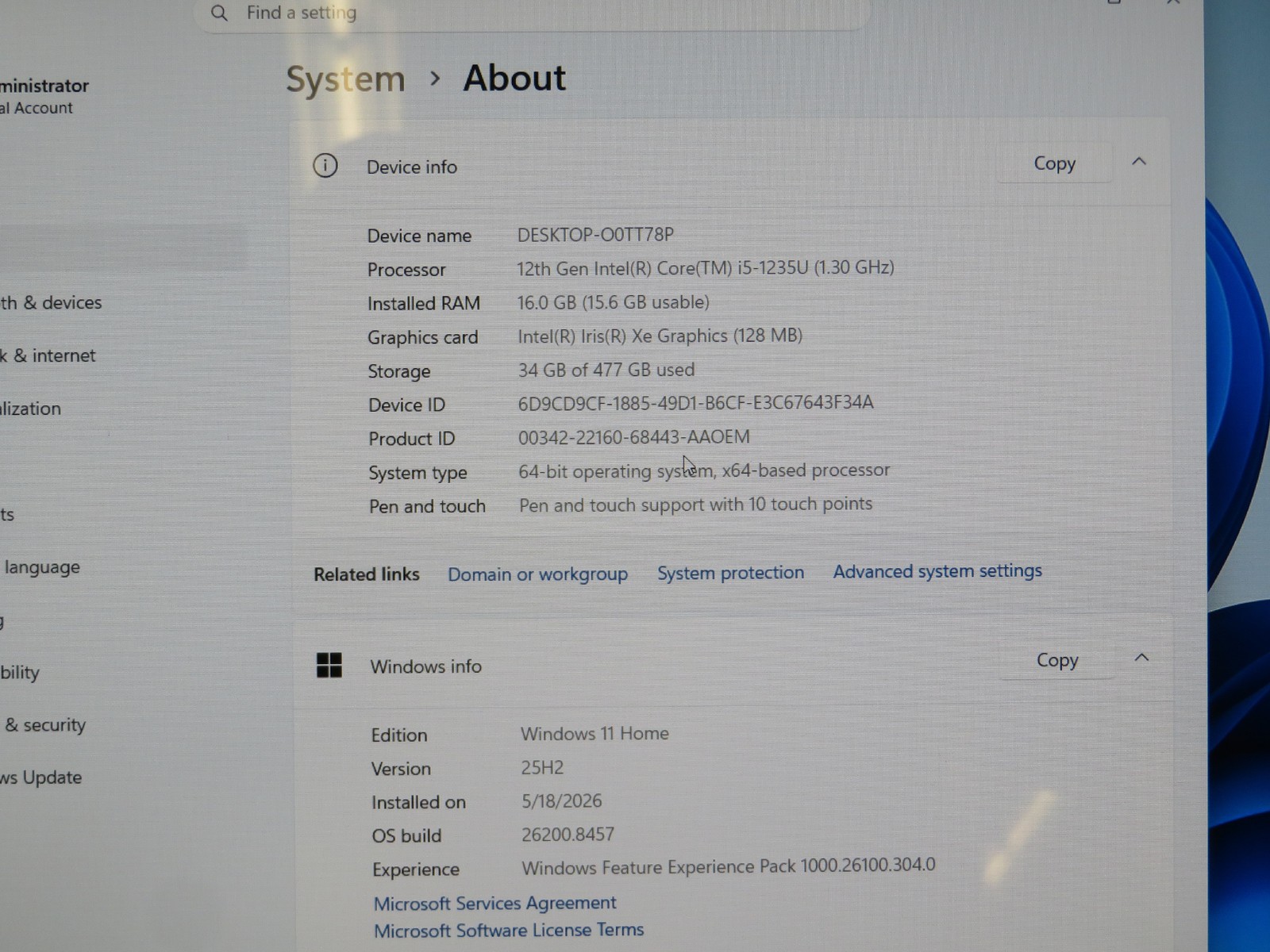Click the Administrator account name
1270x952 pixels.
click(44, 86)
